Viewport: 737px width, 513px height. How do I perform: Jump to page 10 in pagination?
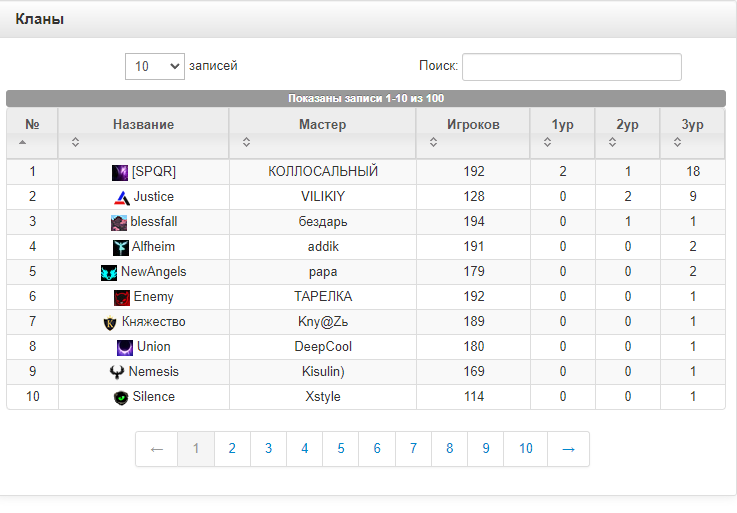[526, 449]
